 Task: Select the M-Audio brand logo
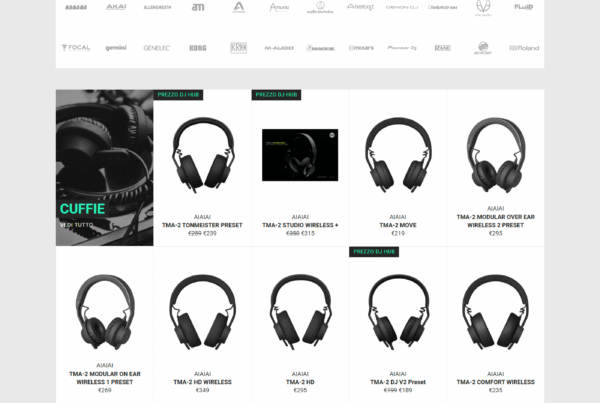coord(279,47)
